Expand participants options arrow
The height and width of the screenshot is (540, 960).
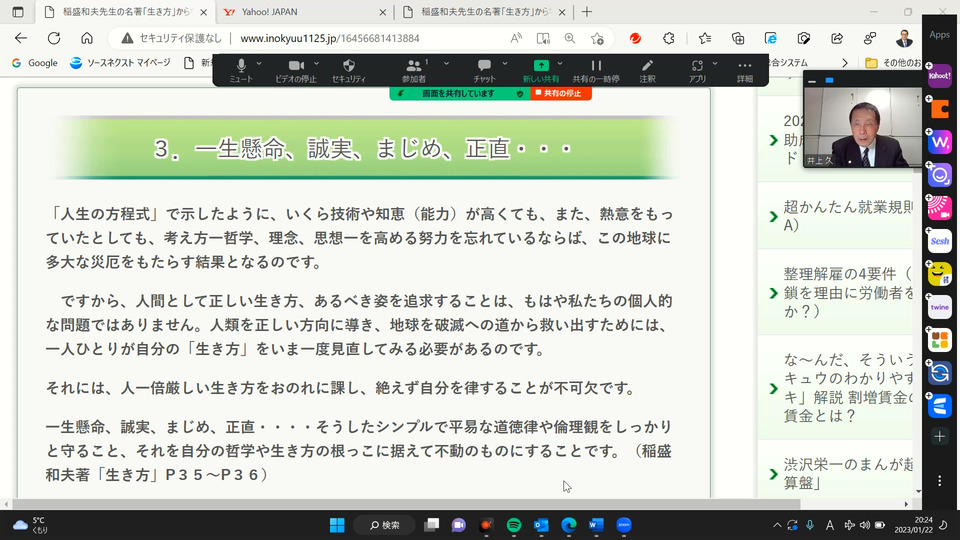click(x=446, y=64)
